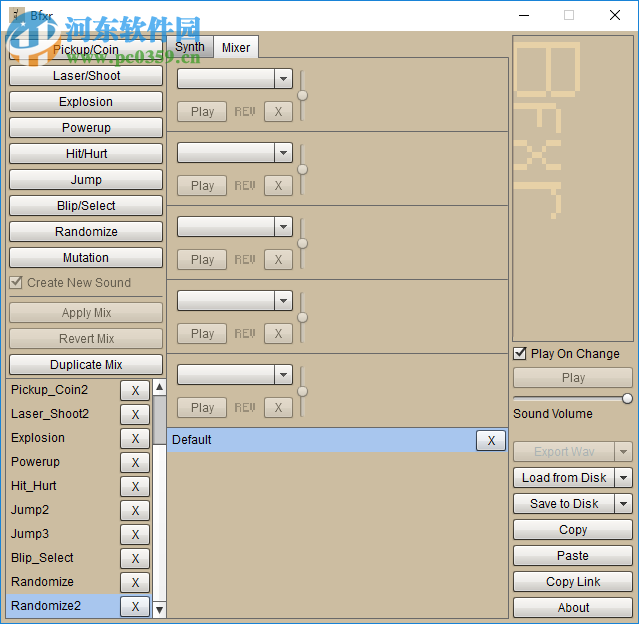Toggle Create New Sound checkbox
The width and height of the screenshot is (639, 624).
click(16, 282)
